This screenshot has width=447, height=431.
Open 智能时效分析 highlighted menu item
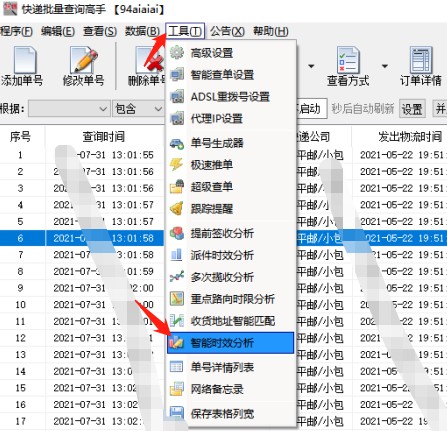pyautogui.click(x=230, y=343)
